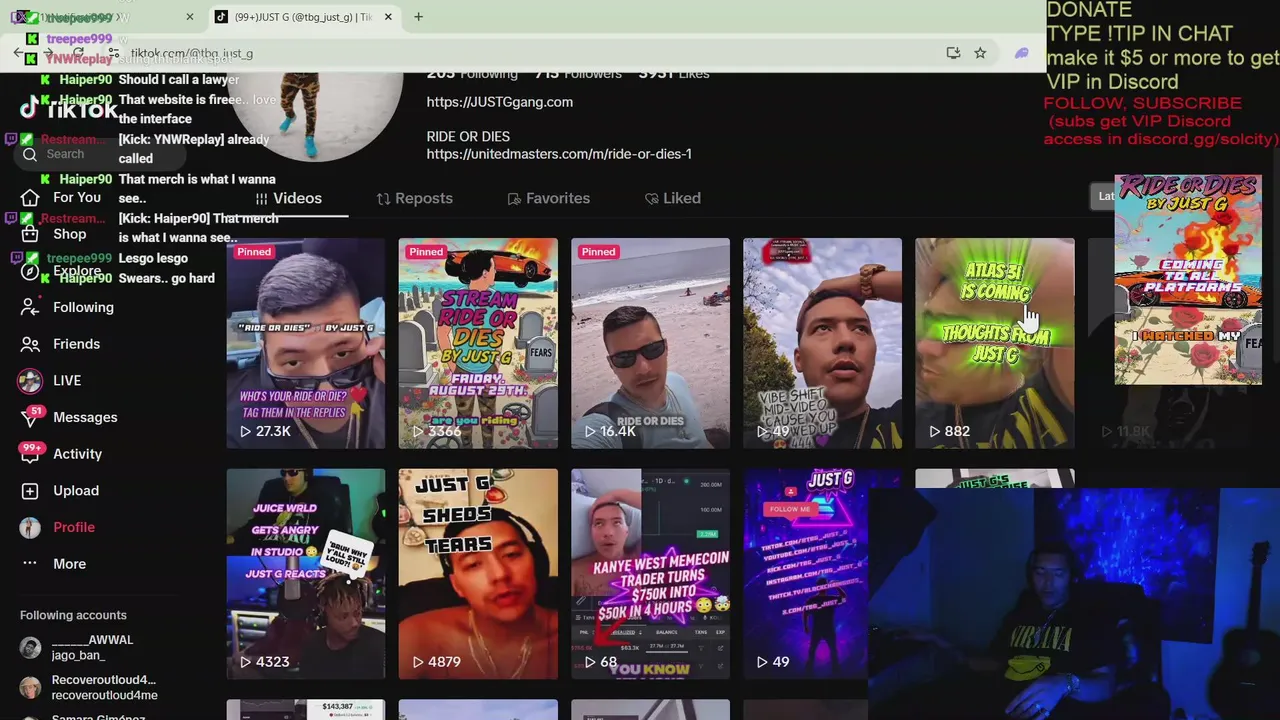
Task: Open the Atlas 3I Is Coming video
Action: click(x=995, y=343)
